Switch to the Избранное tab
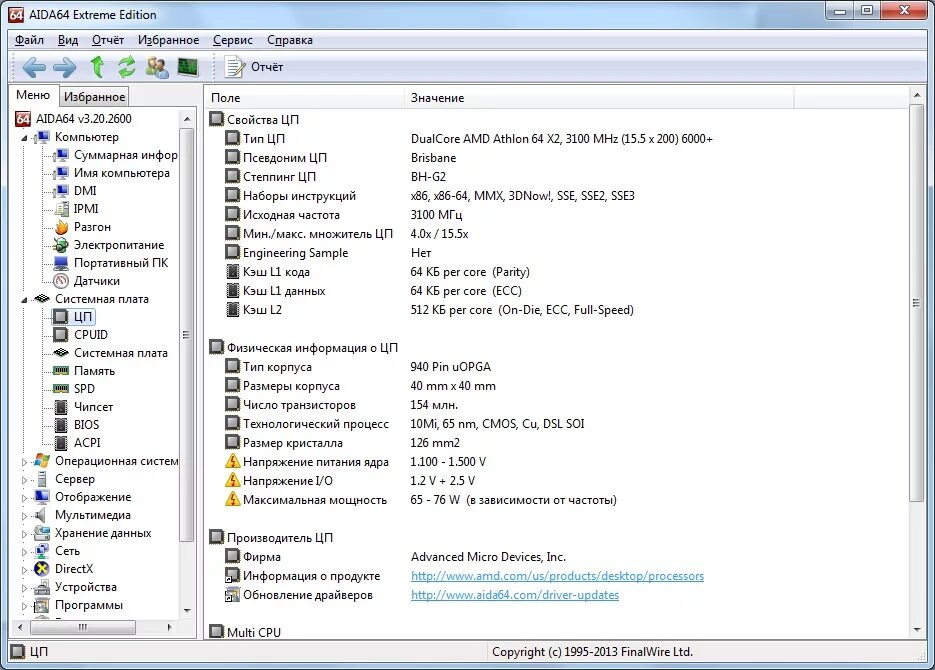 pos(94,97)
